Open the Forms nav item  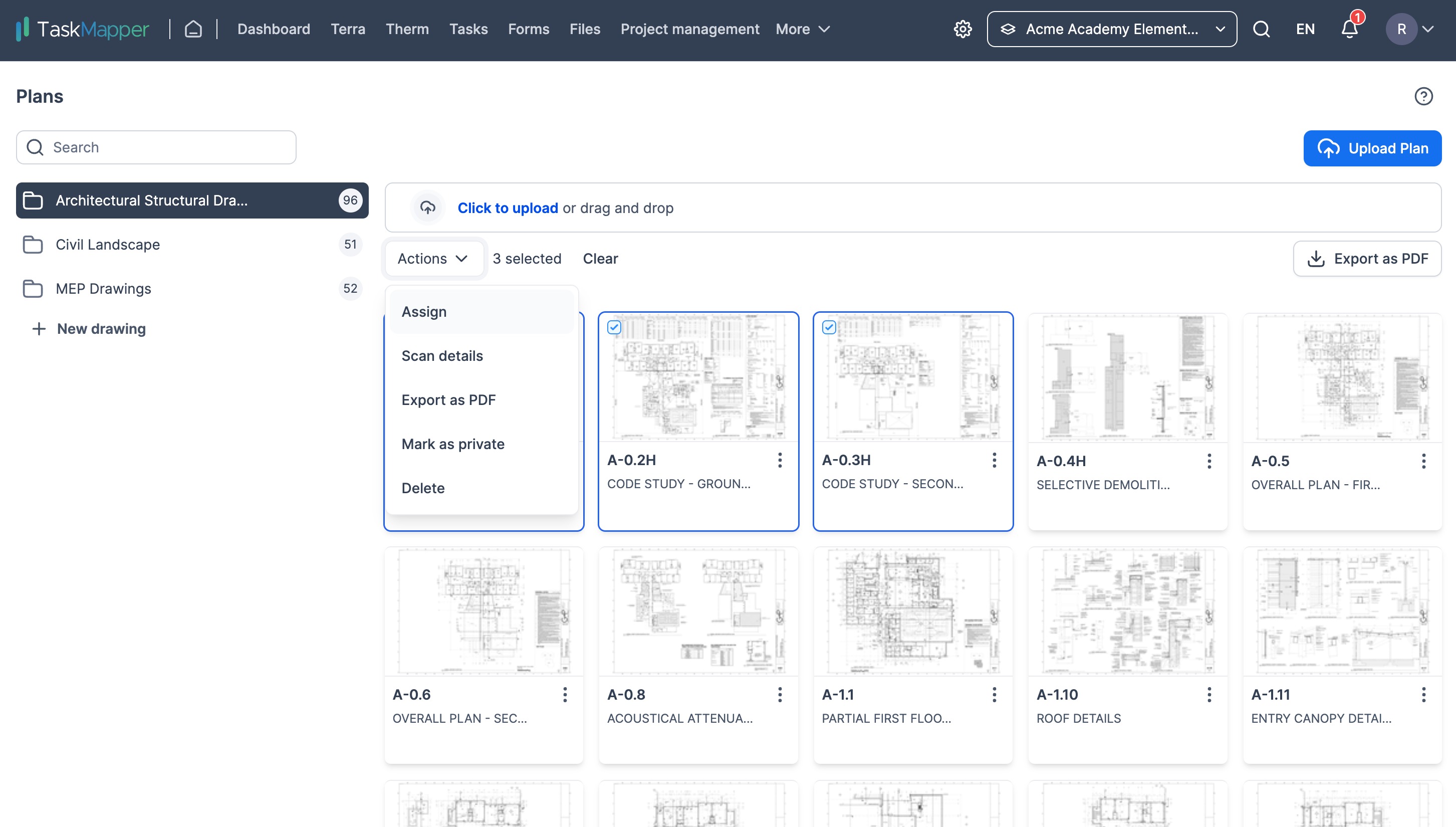tap(529, 29)
